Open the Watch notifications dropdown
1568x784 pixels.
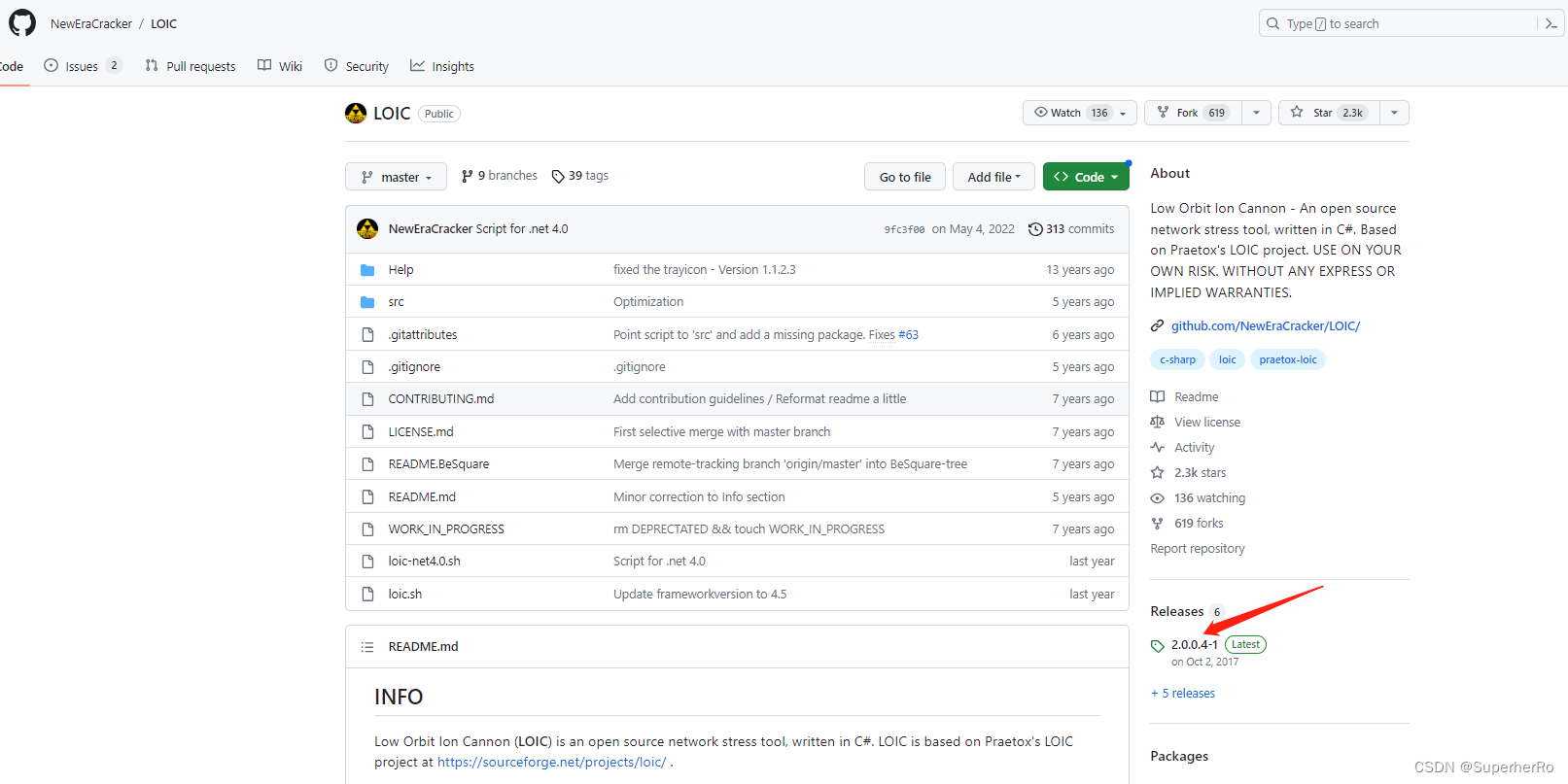pyautogui.click(x=1079, y=113)
